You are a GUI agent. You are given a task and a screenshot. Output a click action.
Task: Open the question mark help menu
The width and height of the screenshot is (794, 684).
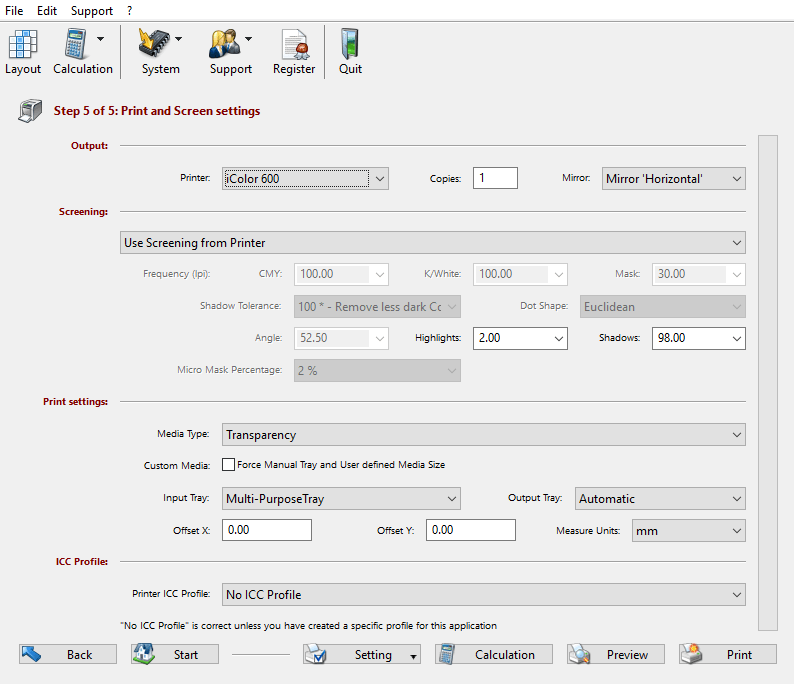130,11
